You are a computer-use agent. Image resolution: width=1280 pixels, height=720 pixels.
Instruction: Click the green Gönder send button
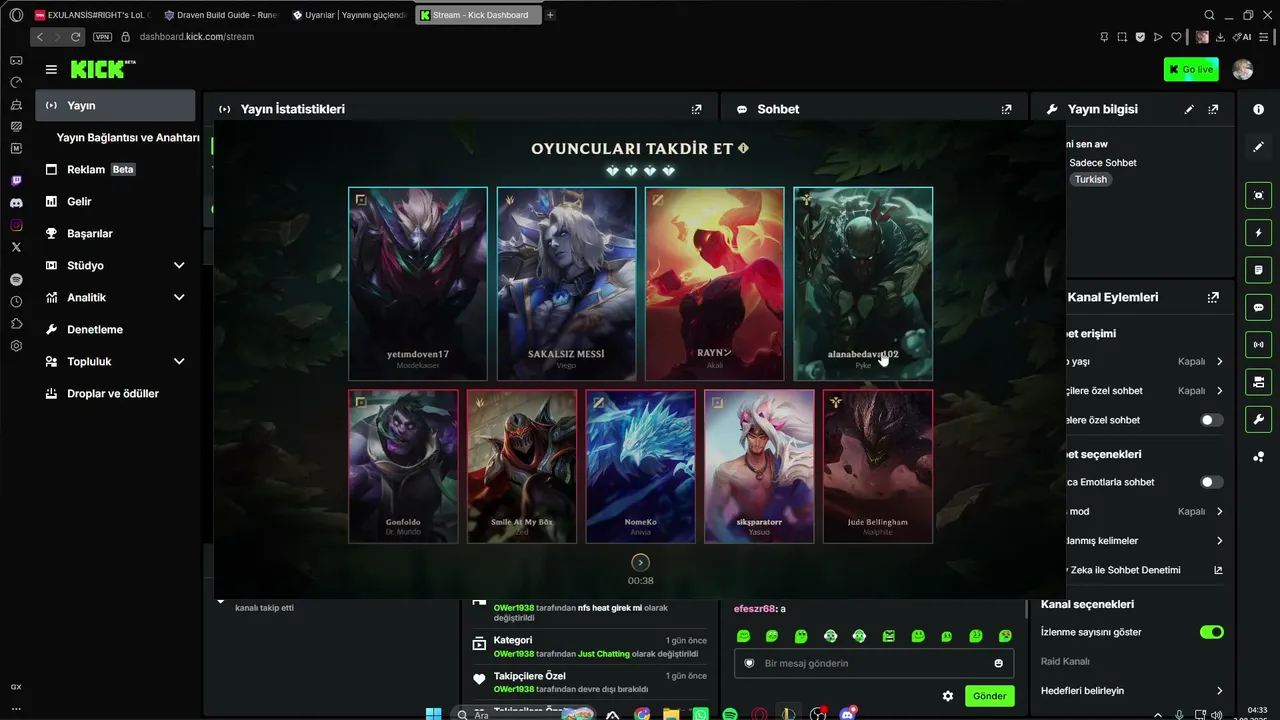990,696
